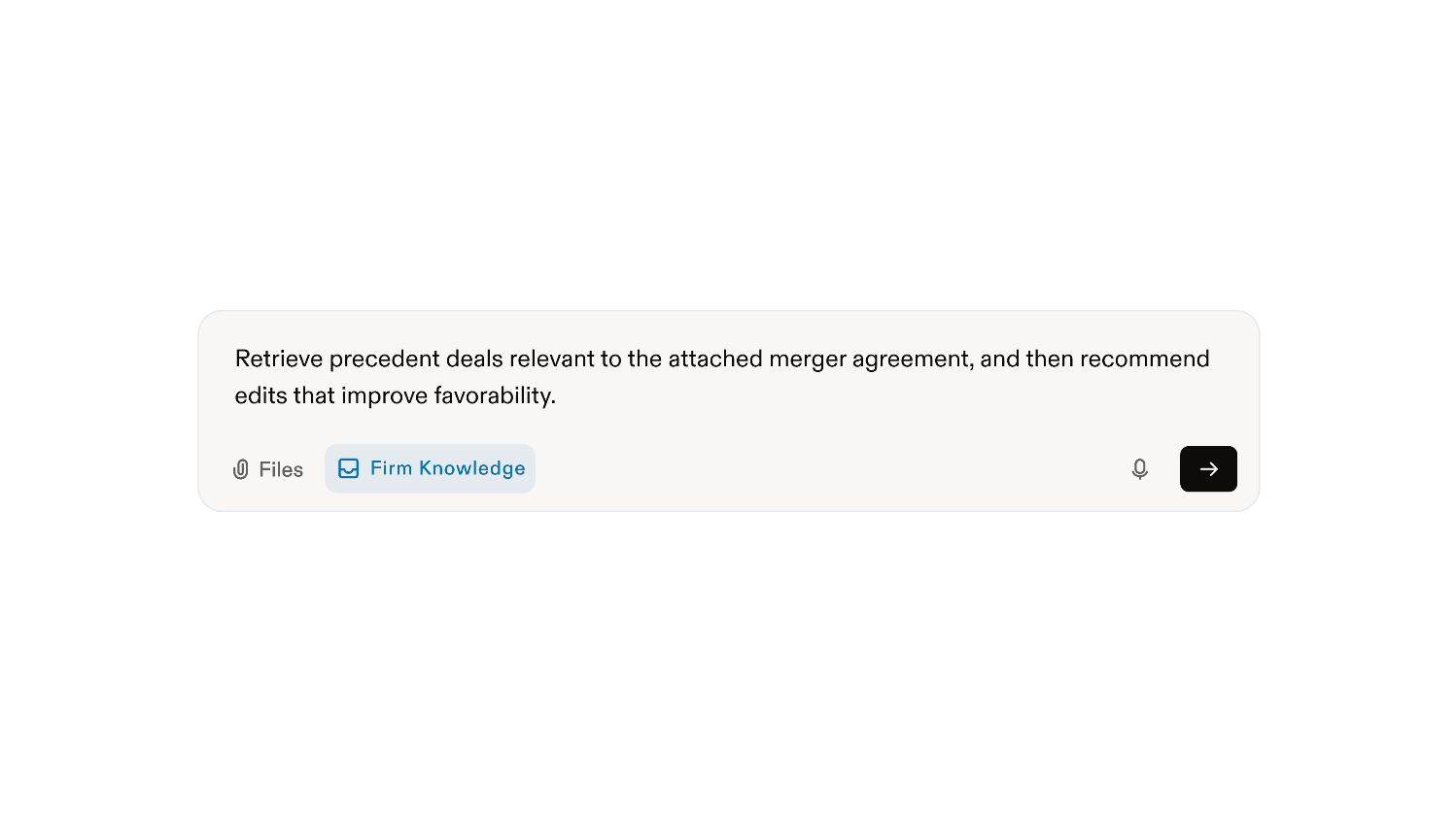Image resolution: width=1456 pixels, height=821 pixels.
Task: Click the "Files" label text
Action: pyautogui.click(x=281, y=470)
